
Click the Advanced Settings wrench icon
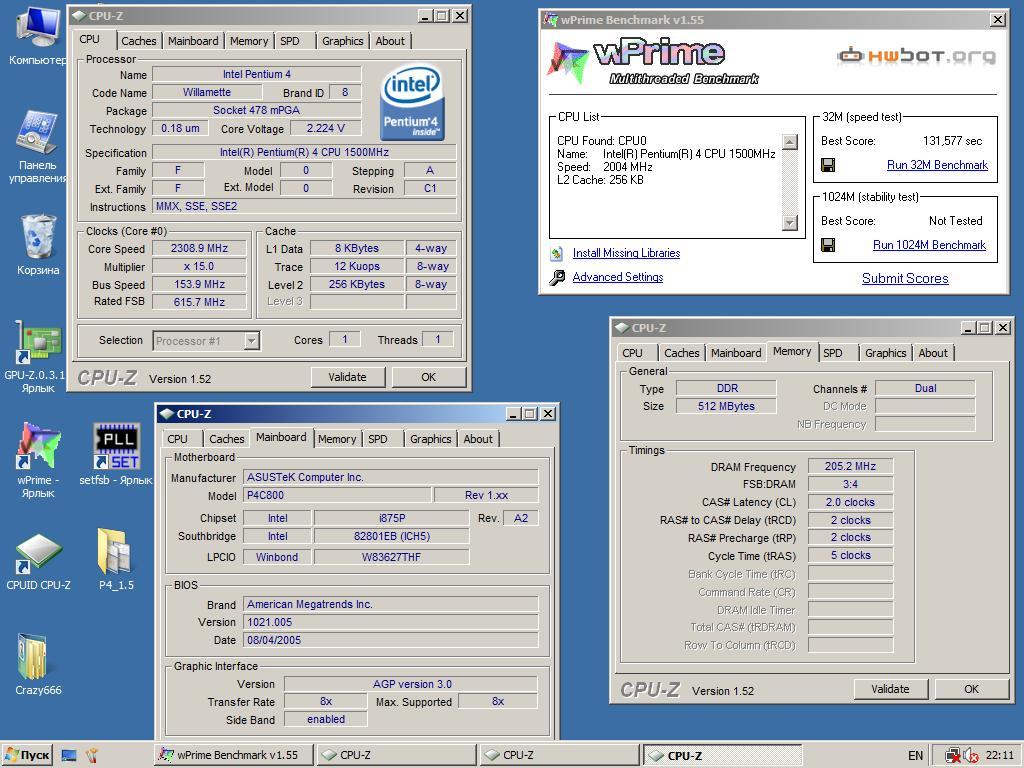click(x=556, y=278)
